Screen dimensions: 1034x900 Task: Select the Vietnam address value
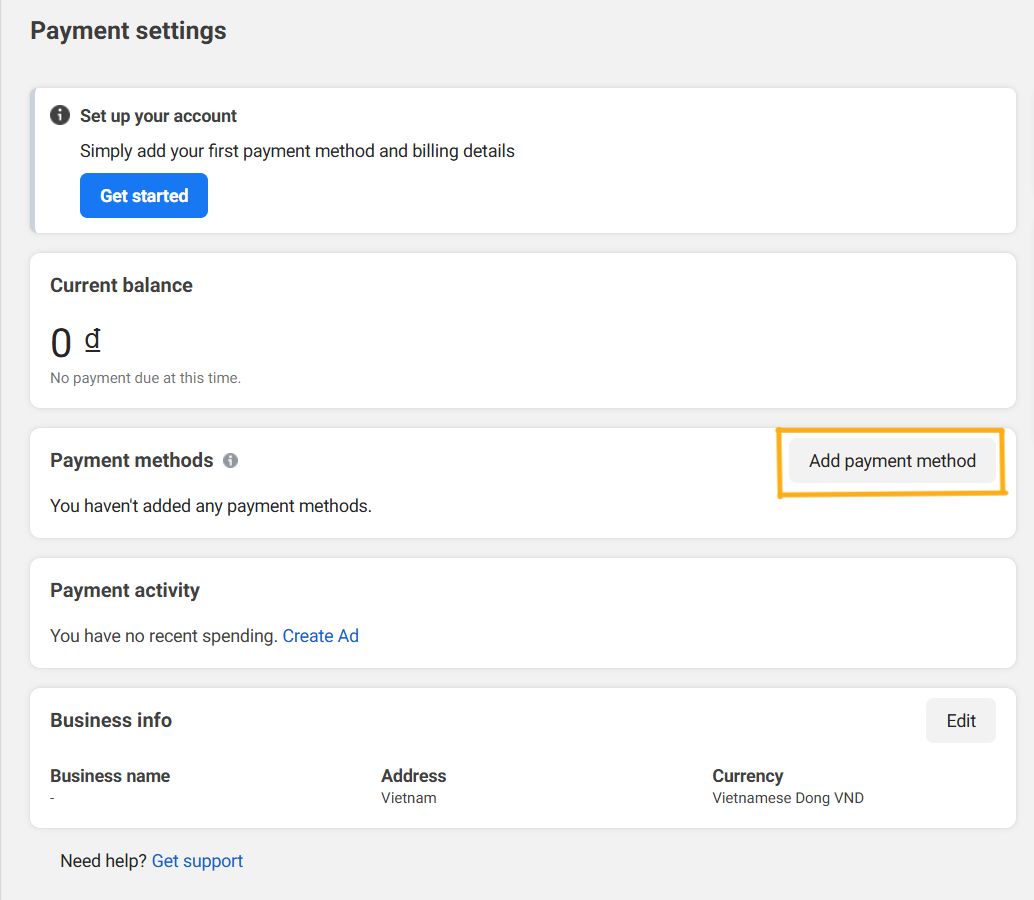tap(408, 798)
